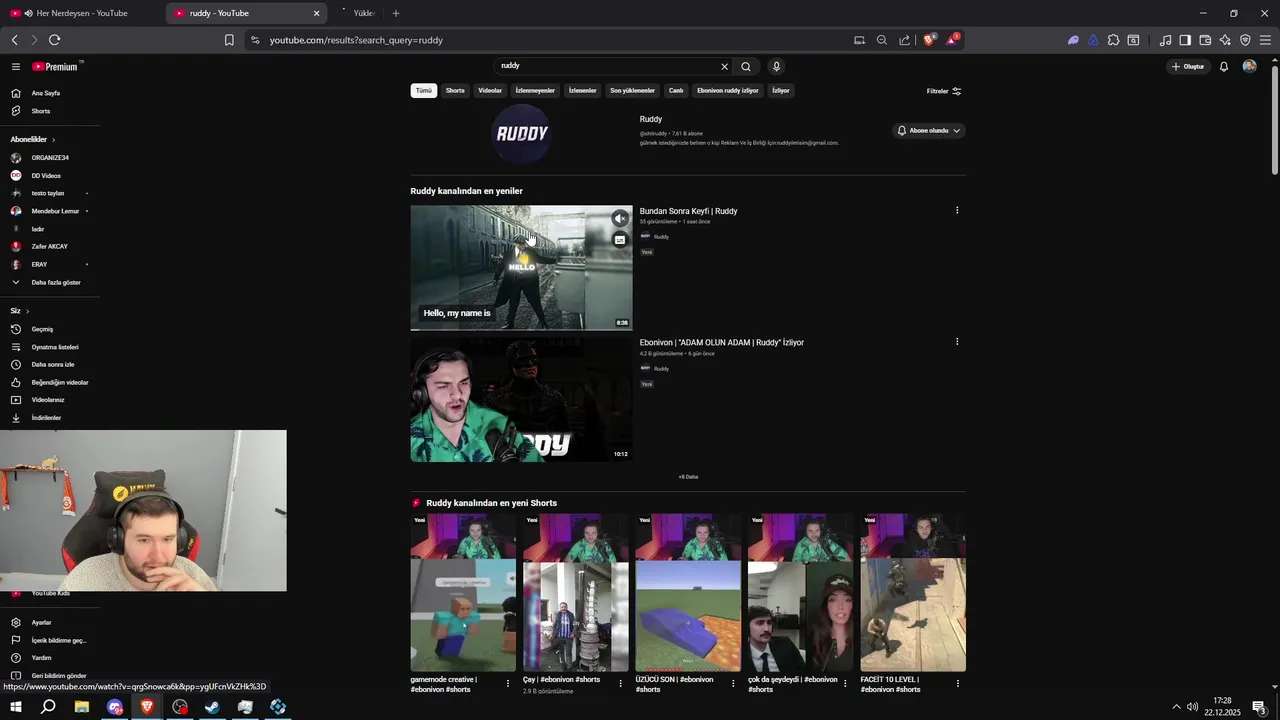Select the Videolar filter chip
The width and height of the screenshot is (1280, 720).
[x=490, y=90]
